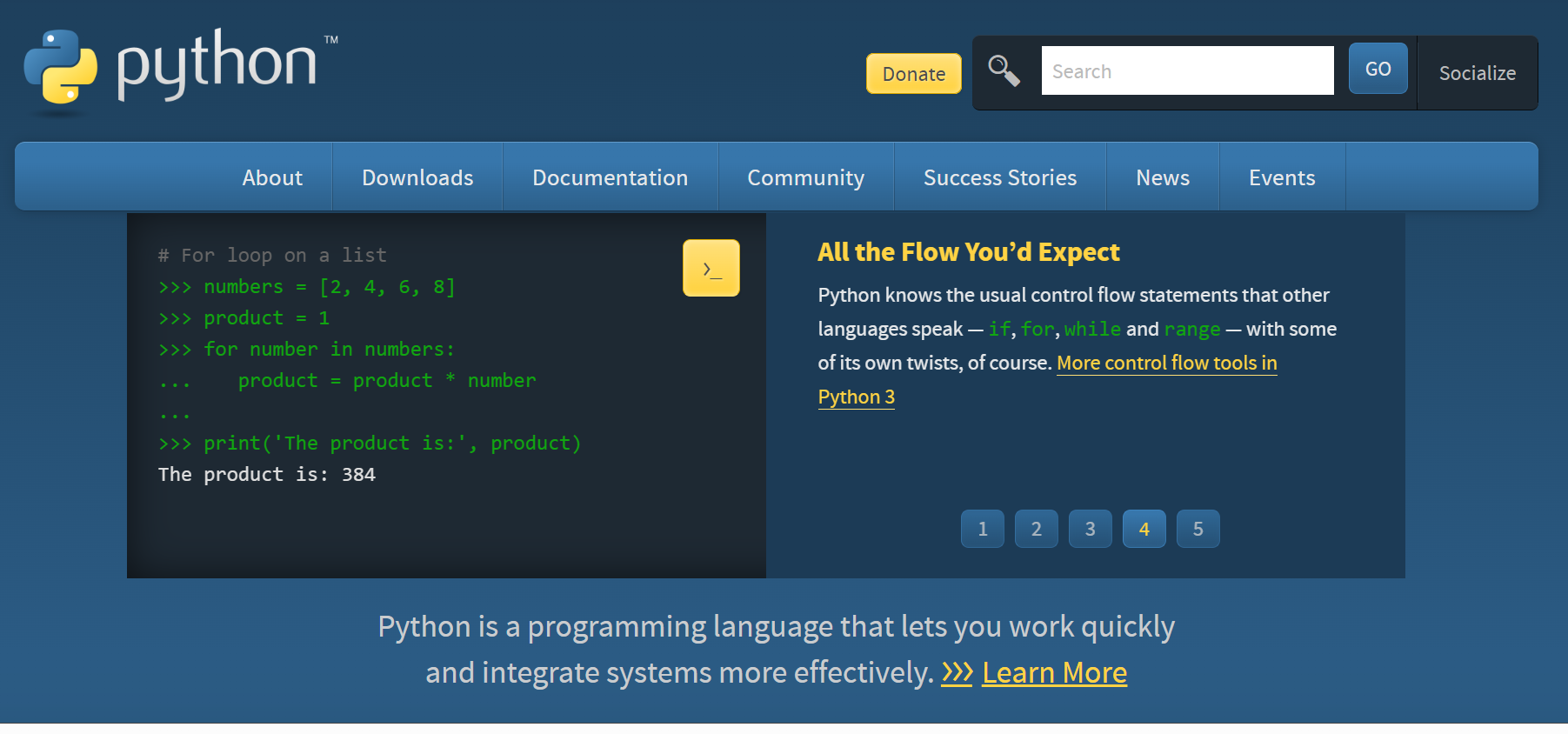Click the print statement code line

coord(370,444)
